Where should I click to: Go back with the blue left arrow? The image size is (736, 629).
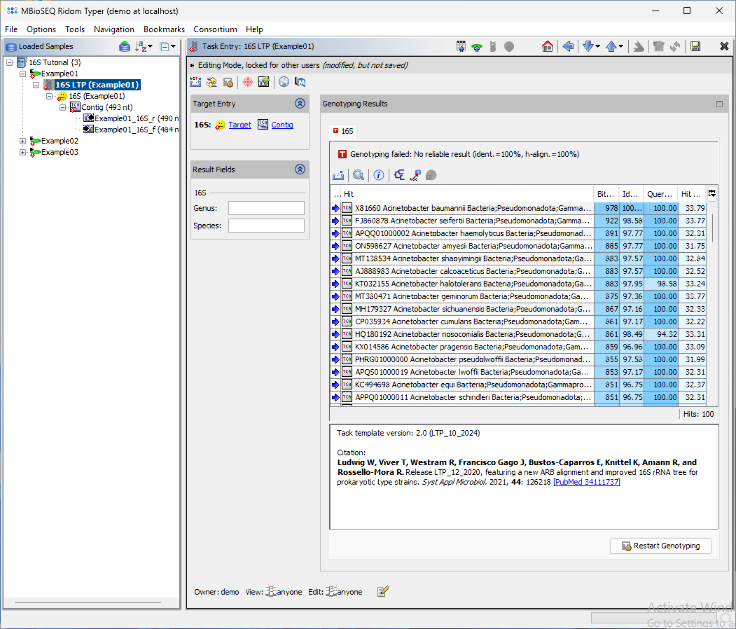568,46
